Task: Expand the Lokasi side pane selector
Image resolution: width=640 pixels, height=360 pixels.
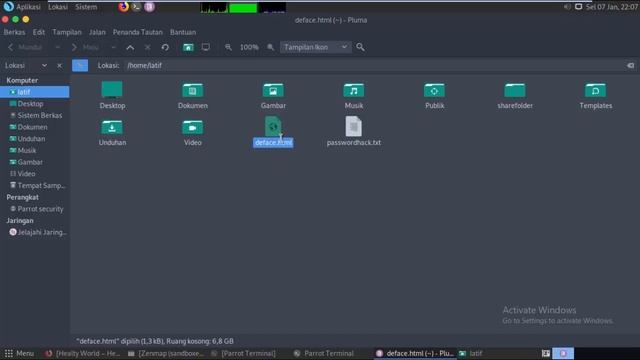Action: pos(44,65)
